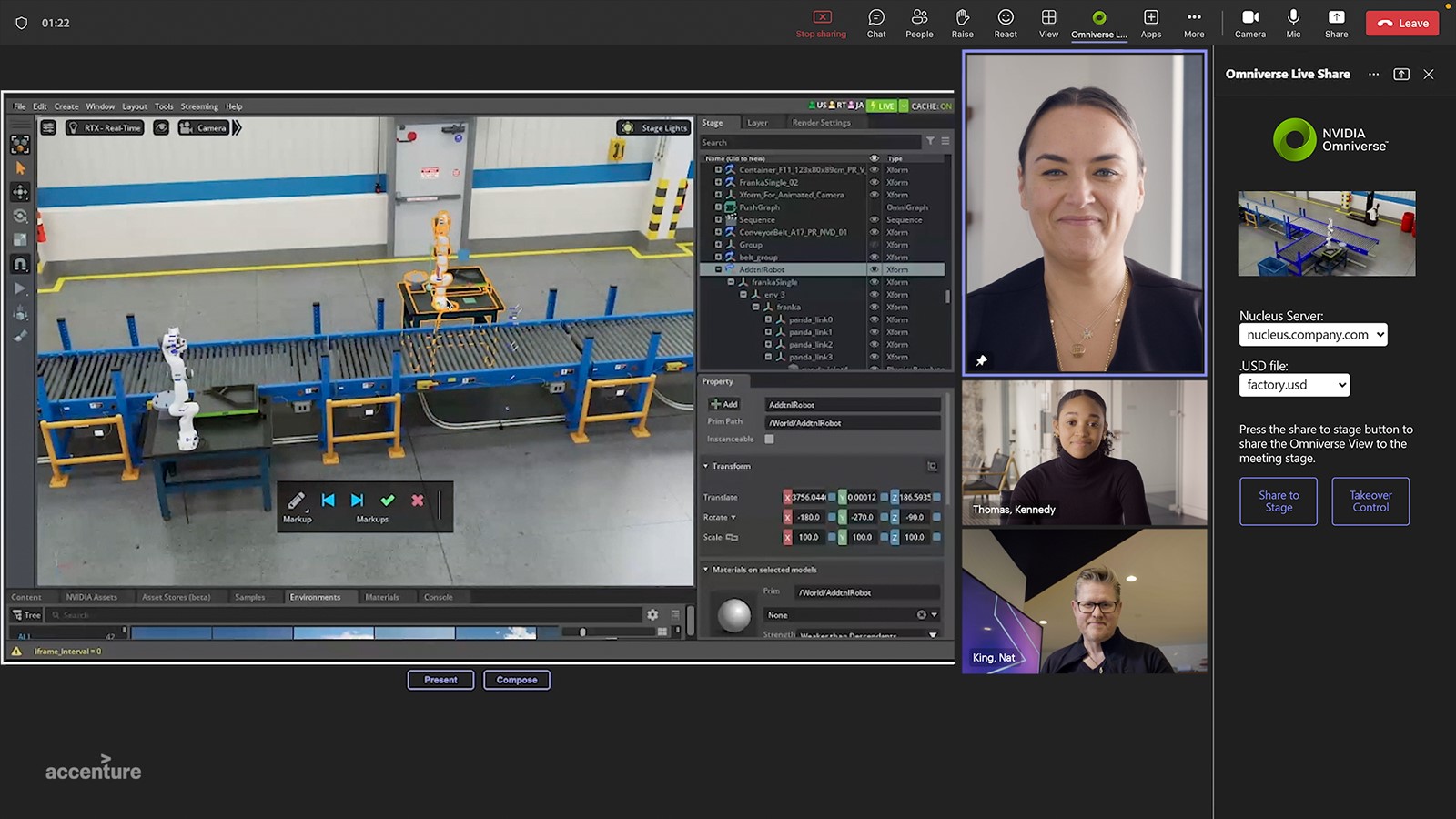Switch to the Layer tab in the Stage panel
The height and width of the screenshot is (819, 1456).
760,121
